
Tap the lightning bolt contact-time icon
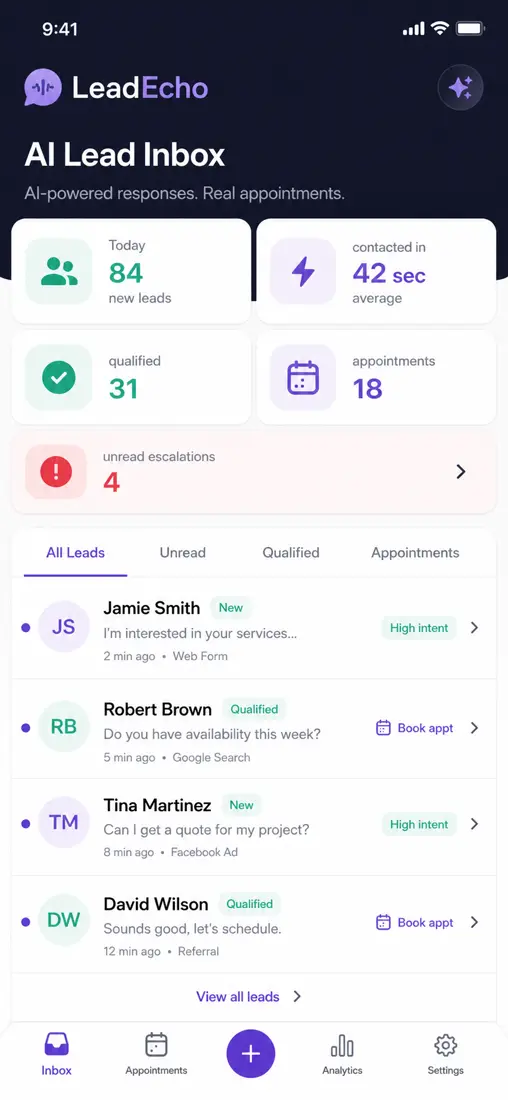point(303,271)
